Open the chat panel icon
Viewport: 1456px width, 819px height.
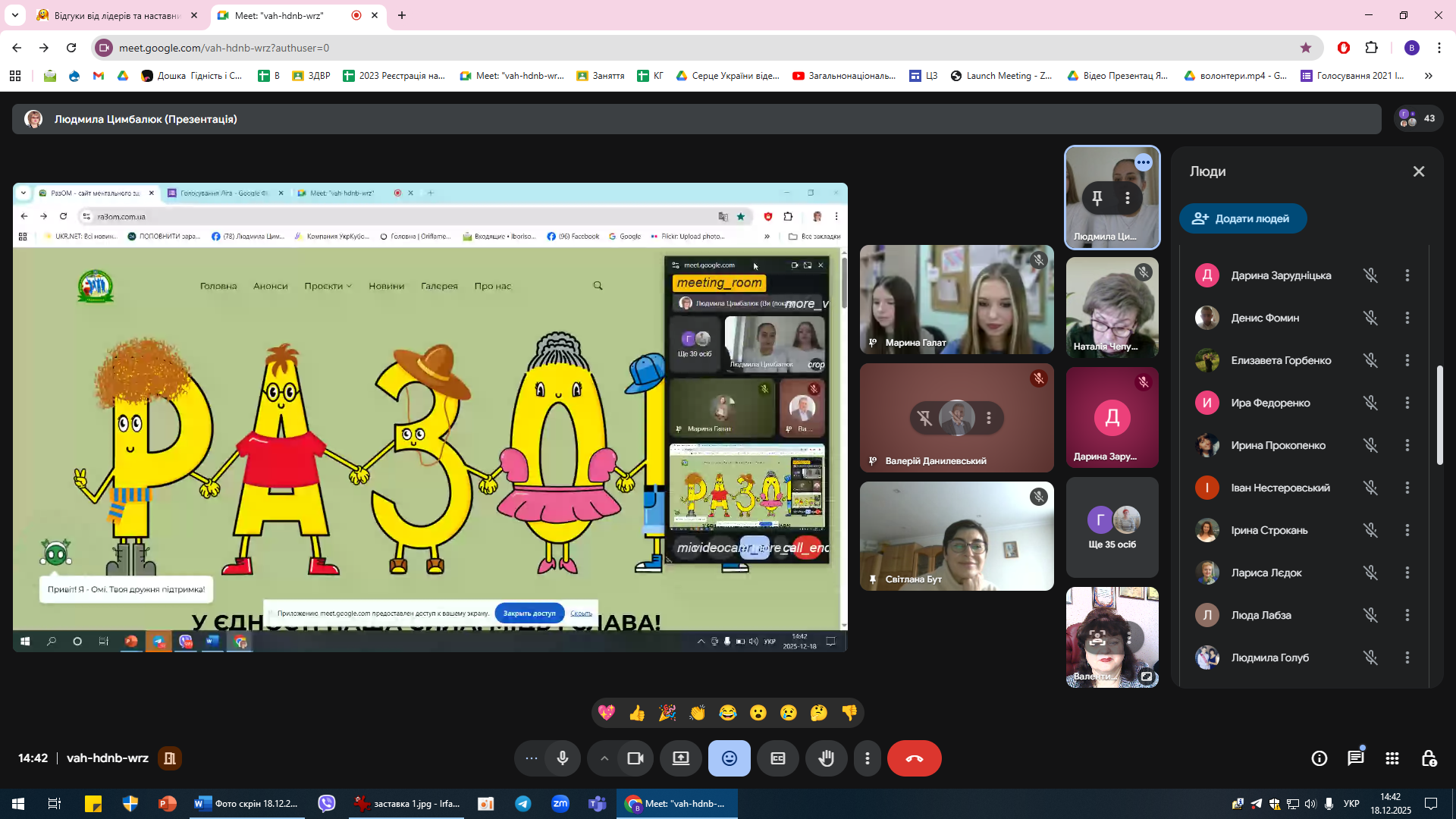pyautogui.click(x=1355, y=758)
